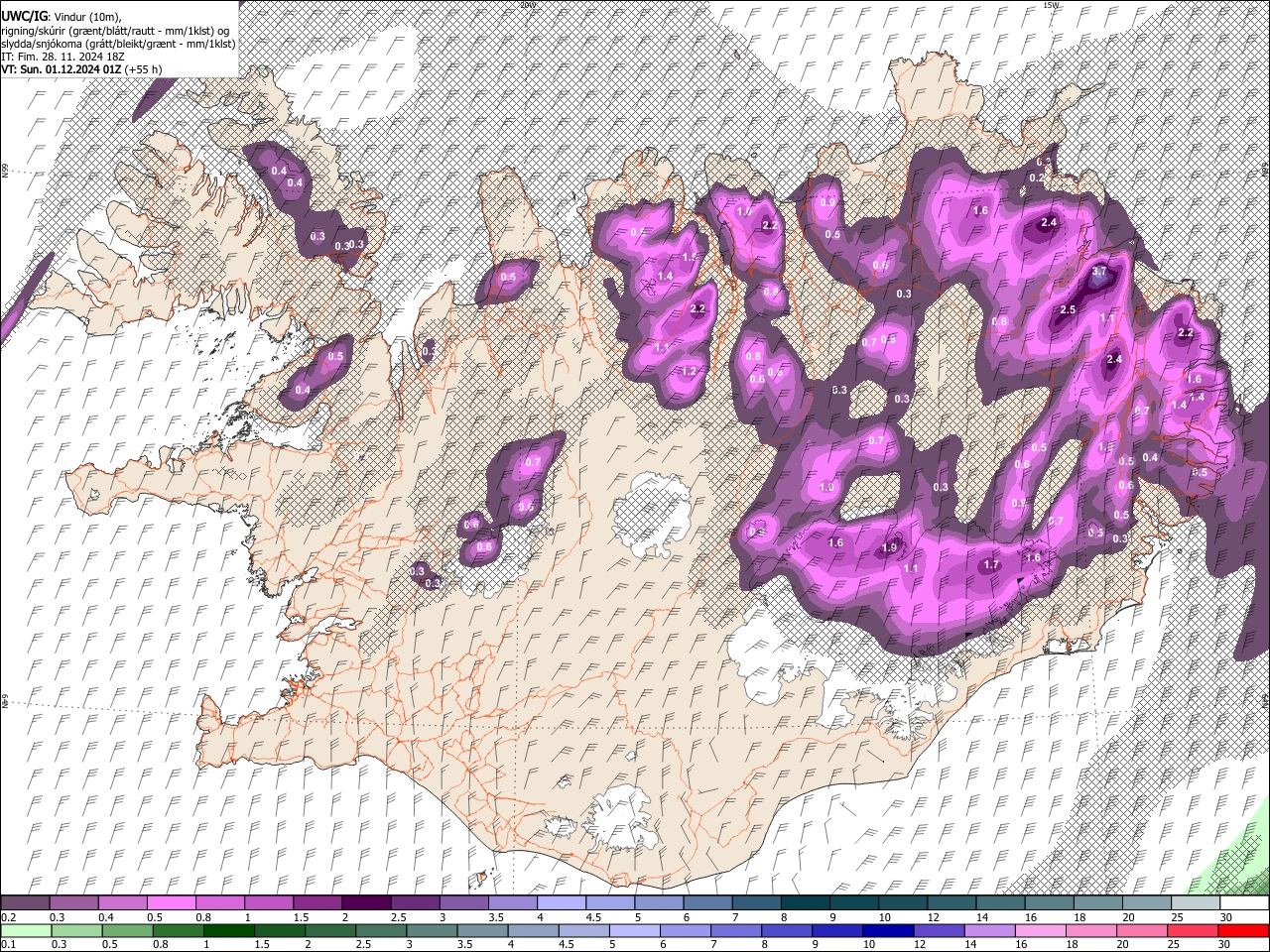The image size is (1270, 952).
Task: Click the +55 h forecast offset text
Action: [x=144, y=69]
